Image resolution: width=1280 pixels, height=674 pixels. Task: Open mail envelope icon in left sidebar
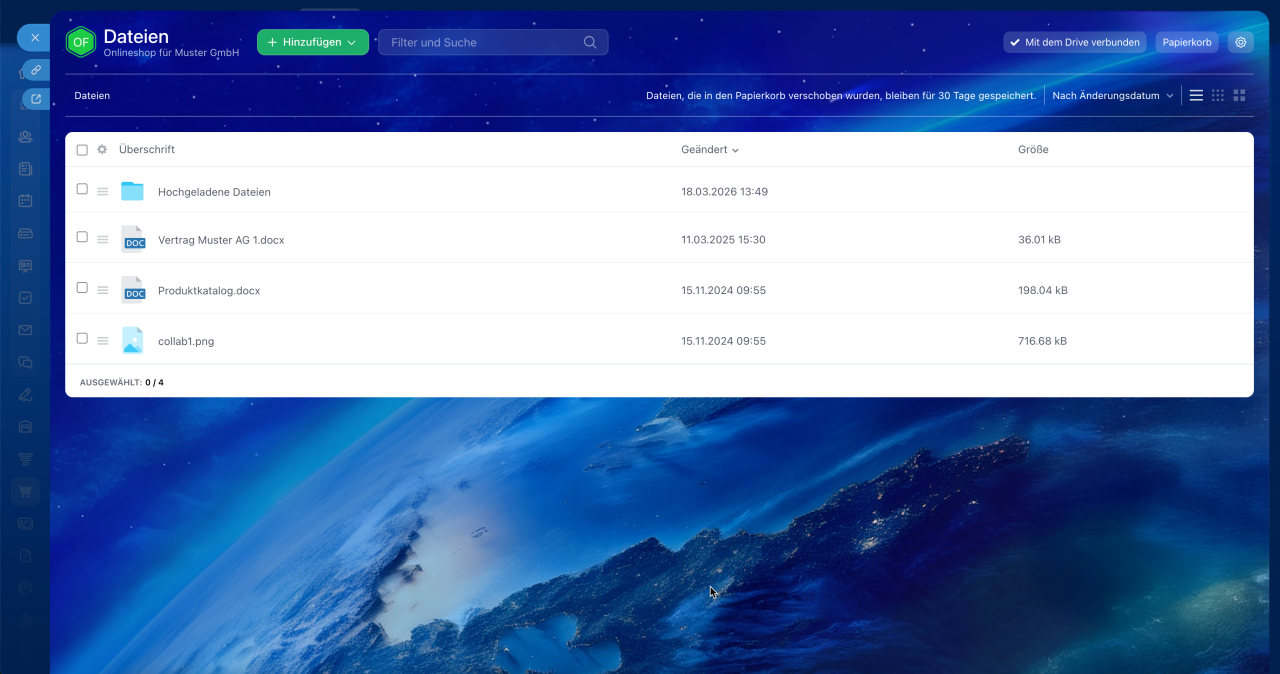26,330
